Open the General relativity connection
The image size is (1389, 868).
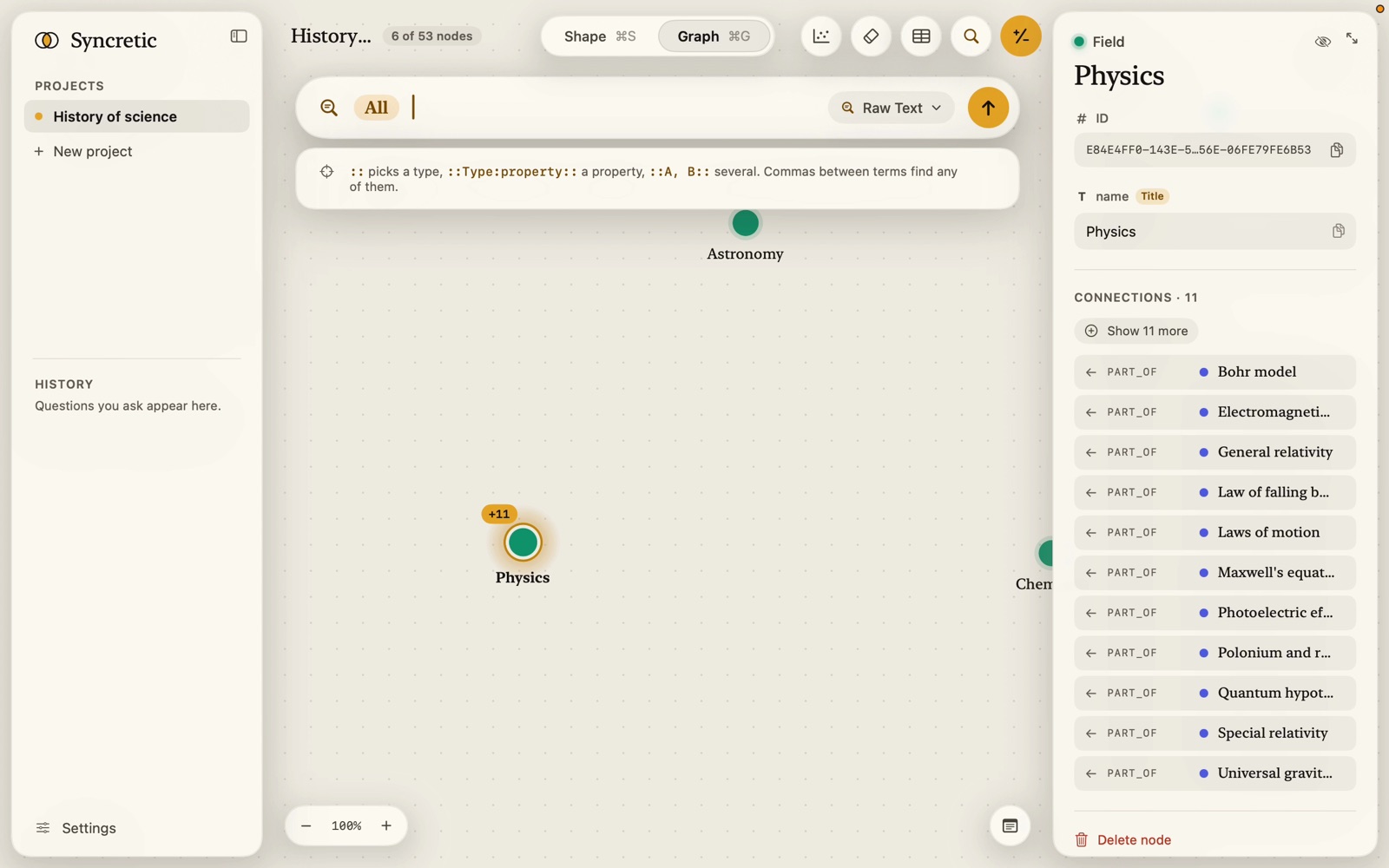click(x=1215, y=452)
